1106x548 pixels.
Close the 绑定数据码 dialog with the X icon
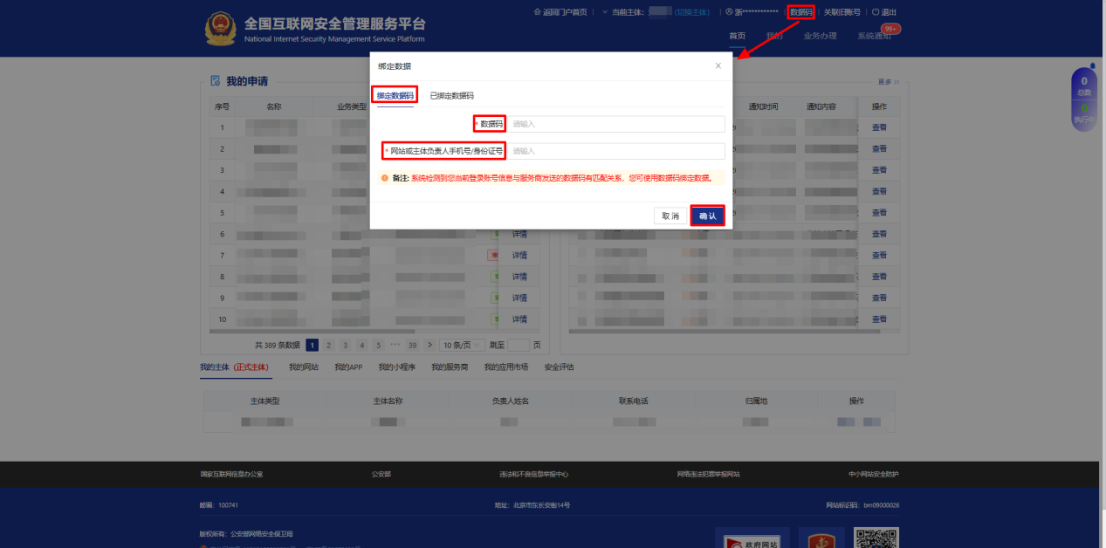click(x=718, y=66)
